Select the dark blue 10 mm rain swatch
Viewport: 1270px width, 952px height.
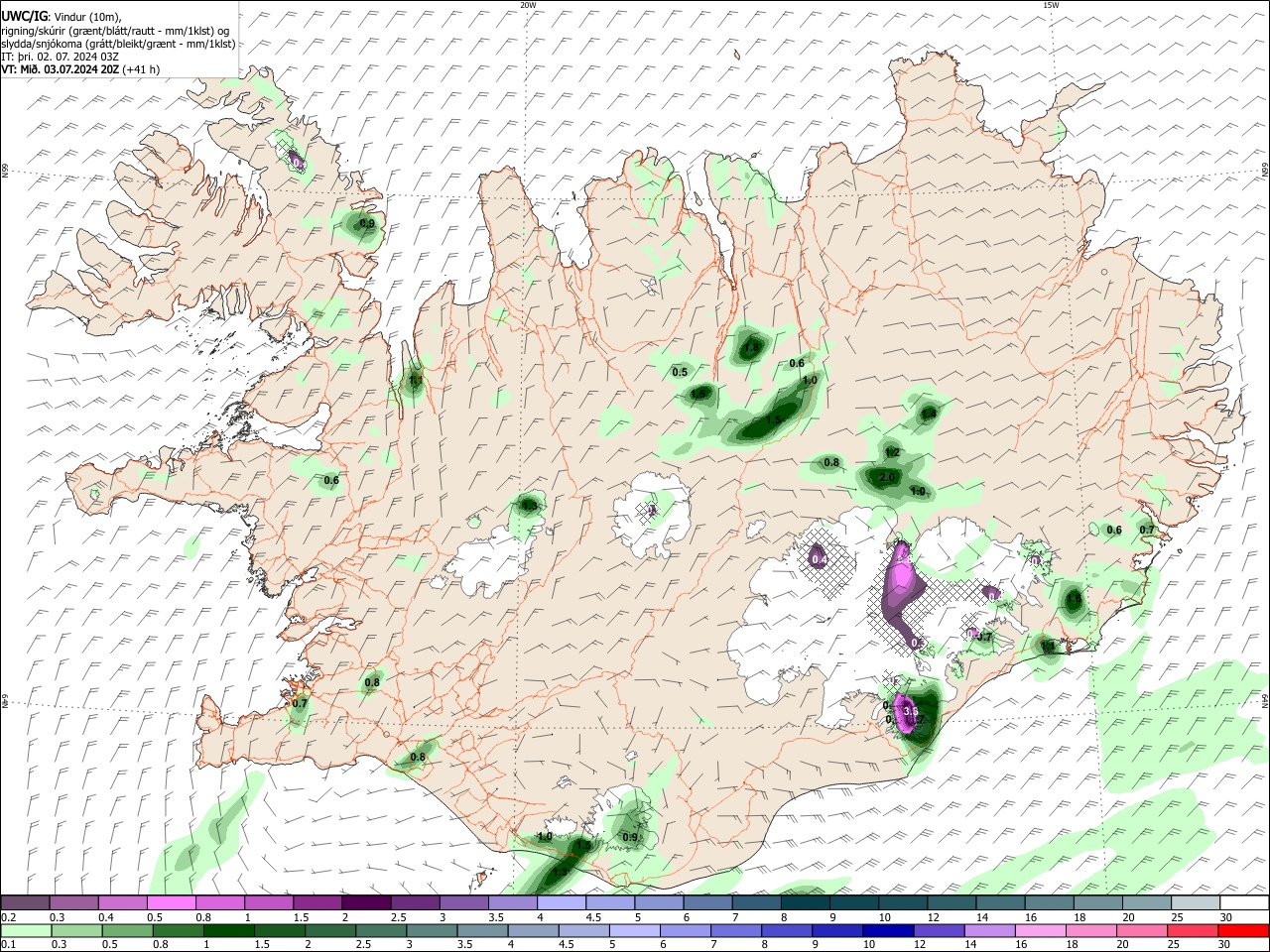click(x=888, y=930)
